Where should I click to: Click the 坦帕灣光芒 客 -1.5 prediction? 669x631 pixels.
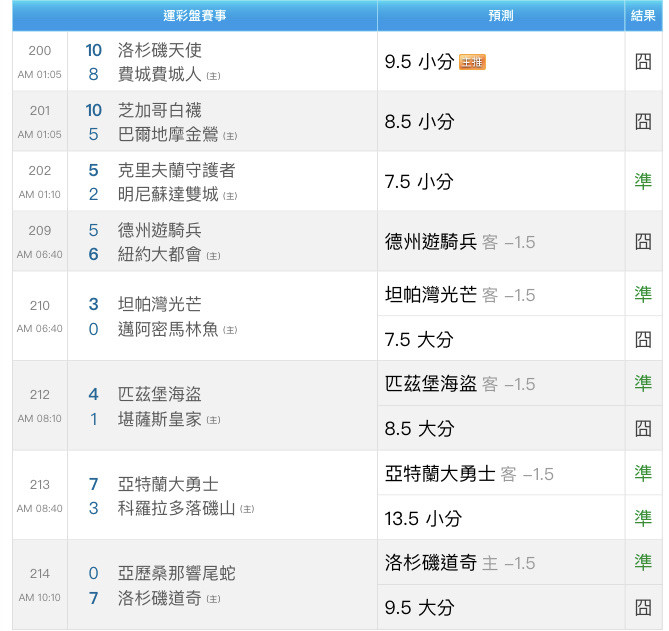(460, 295)
